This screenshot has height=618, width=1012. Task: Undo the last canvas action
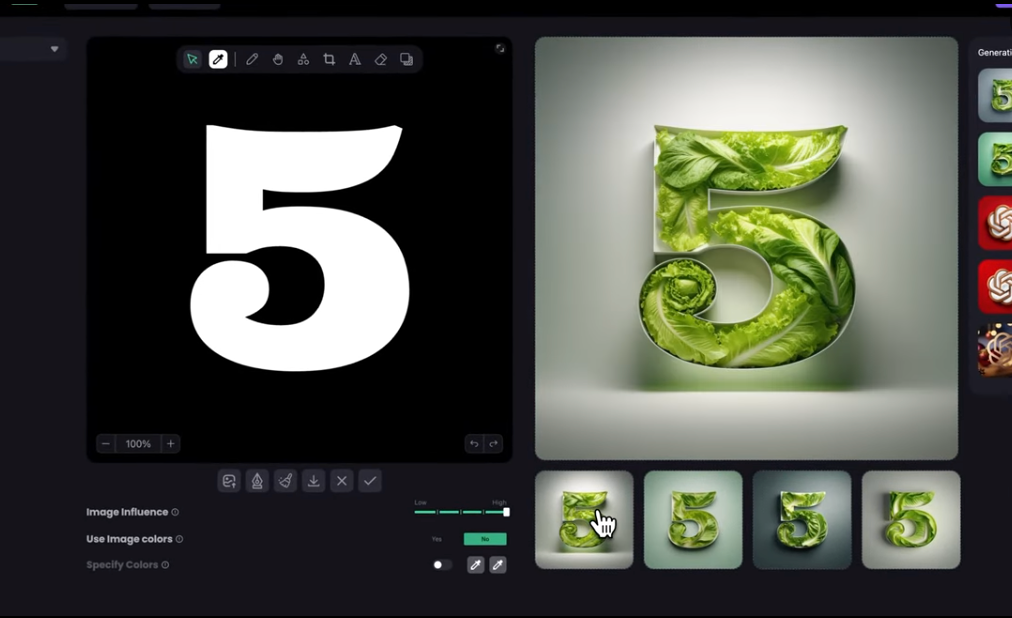[474, 444]
